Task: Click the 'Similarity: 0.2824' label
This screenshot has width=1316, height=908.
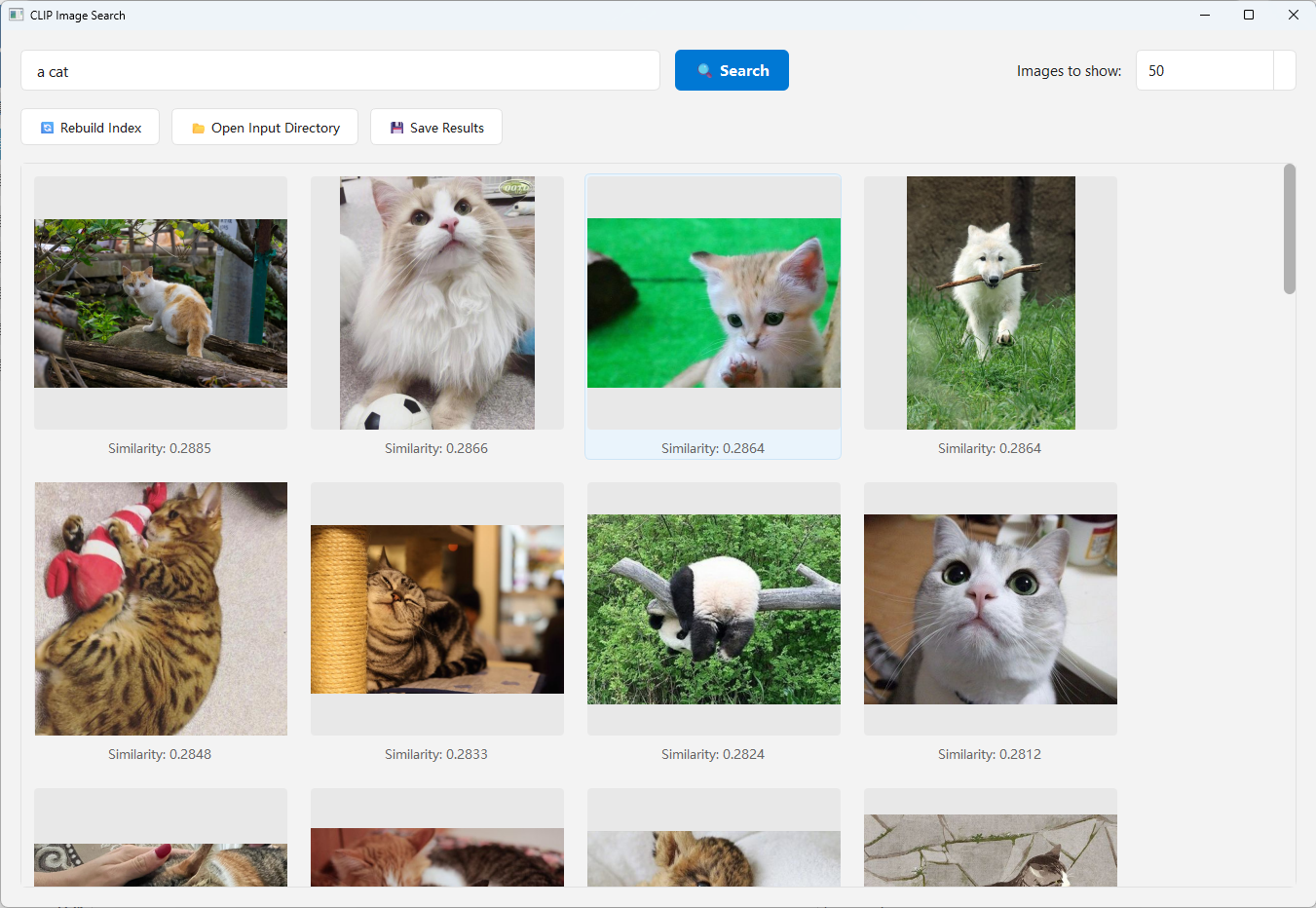Action: pos(713,754)
